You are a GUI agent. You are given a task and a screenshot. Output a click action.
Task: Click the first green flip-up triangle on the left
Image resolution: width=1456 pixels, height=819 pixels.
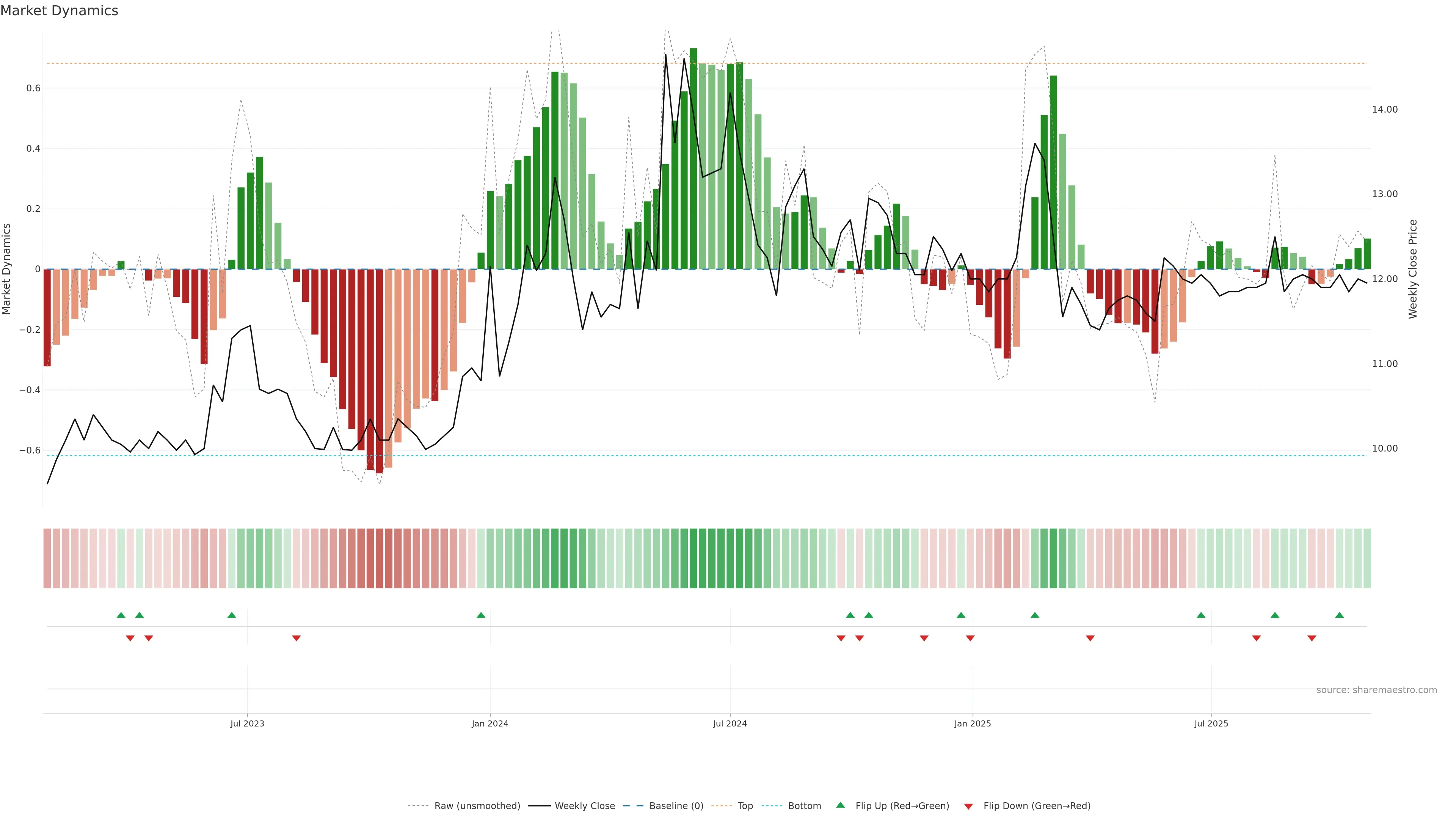(x=121, y=615)
